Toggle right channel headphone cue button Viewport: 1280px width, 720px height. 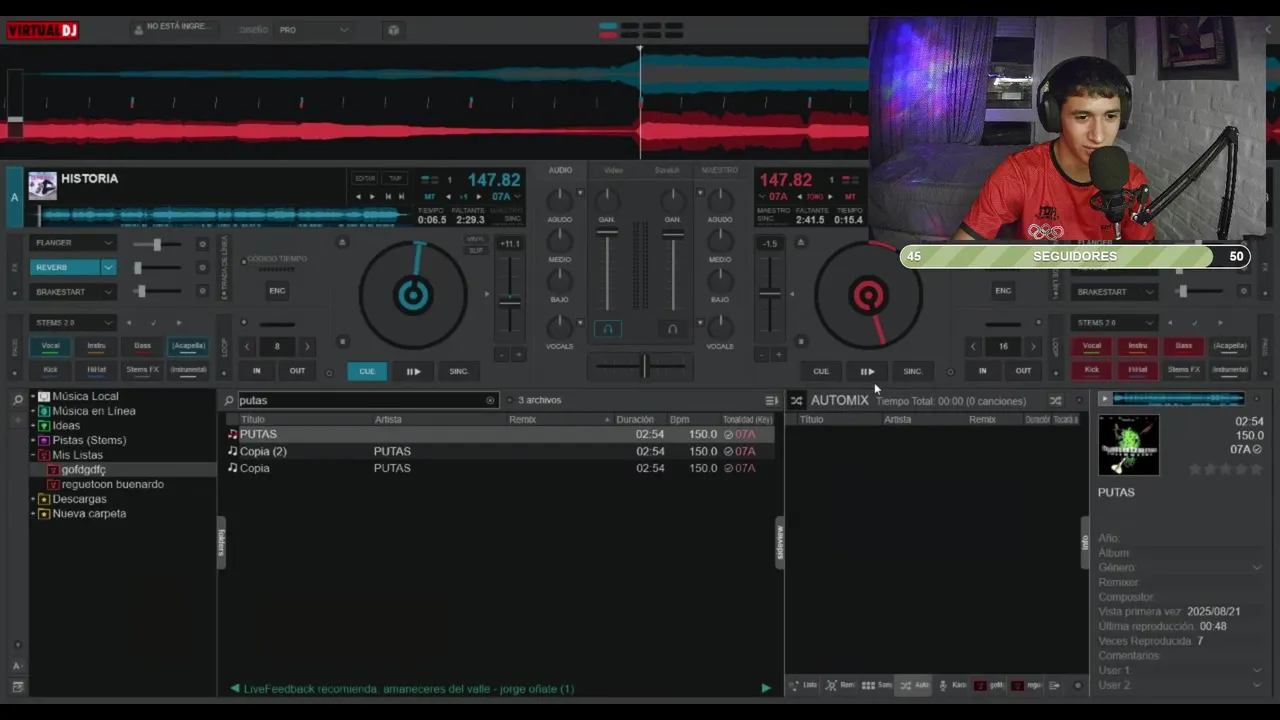672,328
